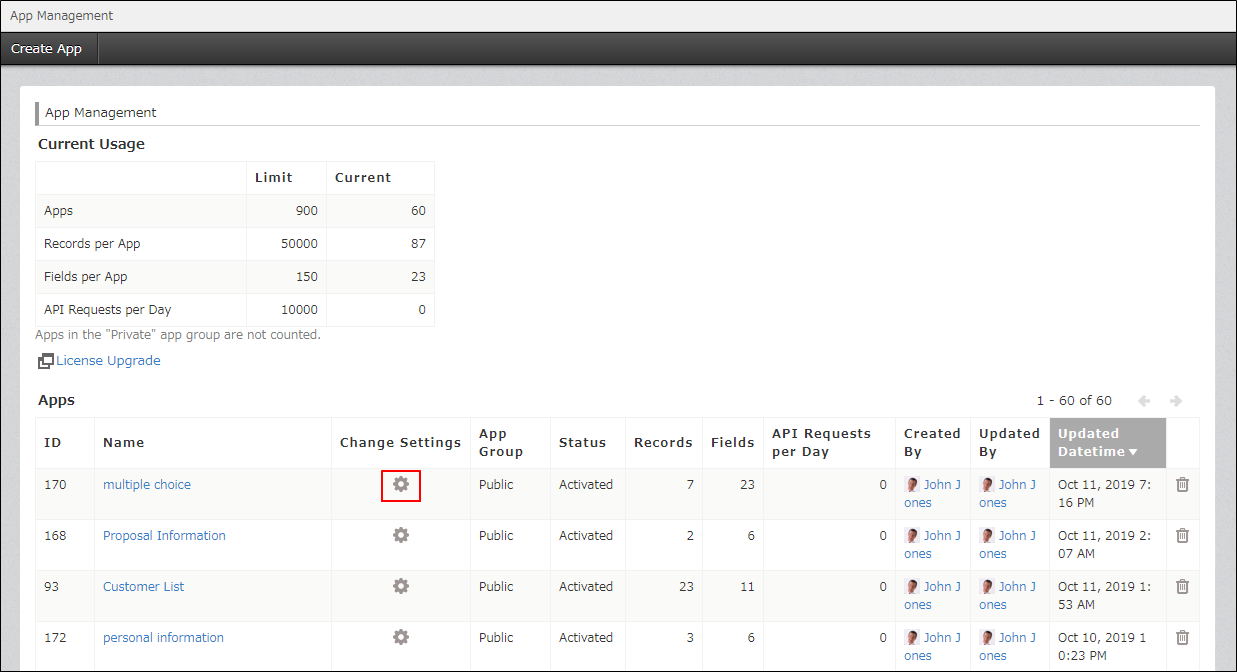1237x672 pixels.
Task: Open settings gear for personal information app
Action: [401, 637]
